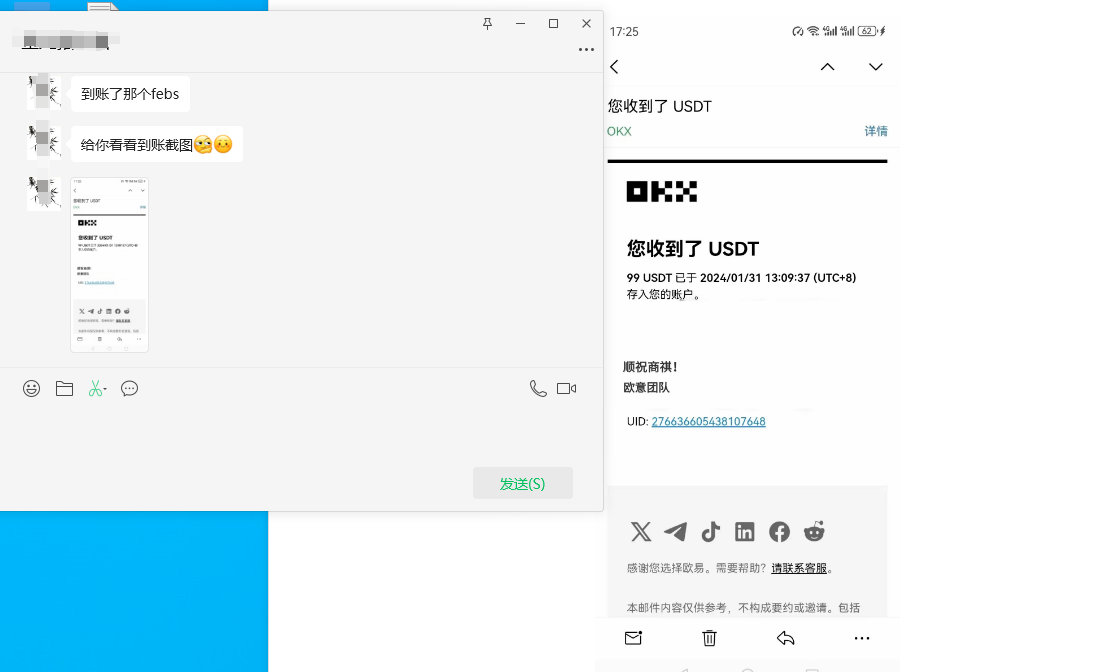Open chat history speech bubble icon
The image size is (1104, 672).
pos(129,389)
